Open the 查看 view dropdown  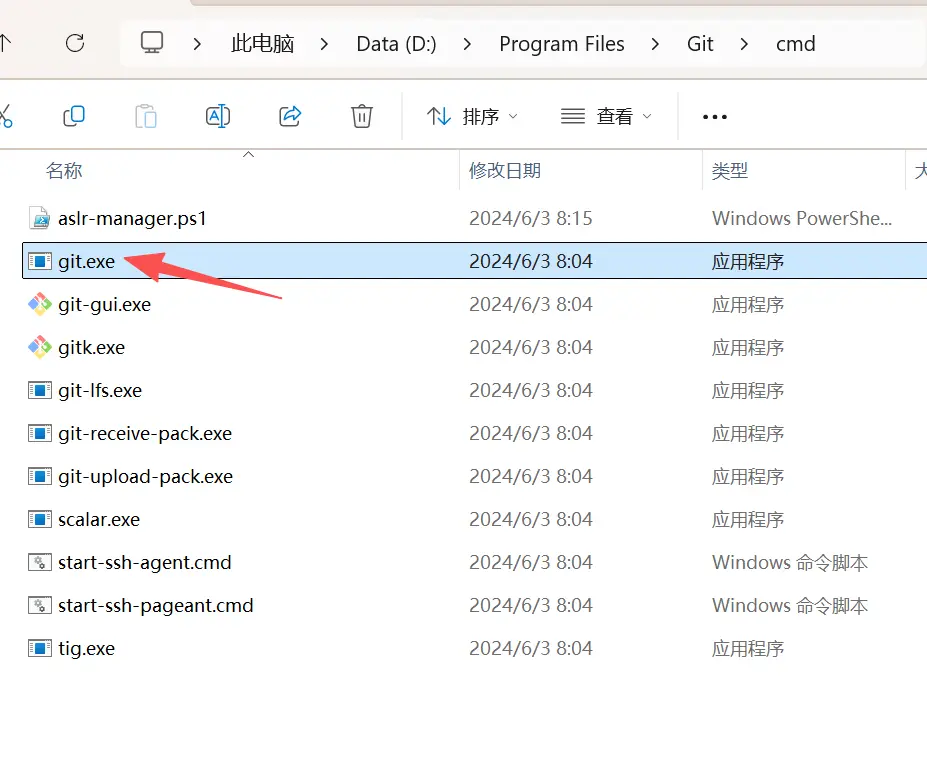[607, 116]
